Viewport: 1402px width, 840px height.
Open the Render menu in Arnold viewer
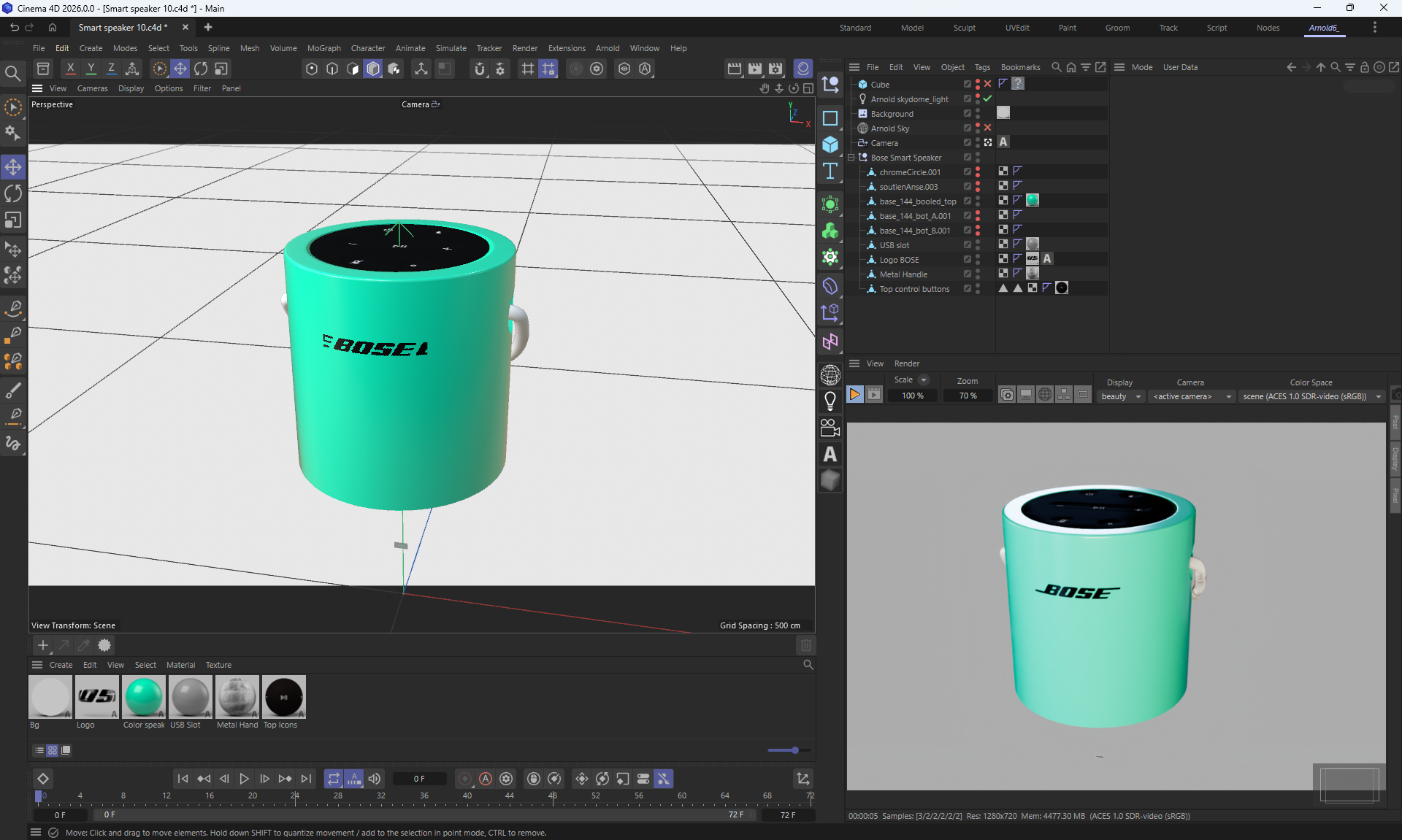point(906,363)
